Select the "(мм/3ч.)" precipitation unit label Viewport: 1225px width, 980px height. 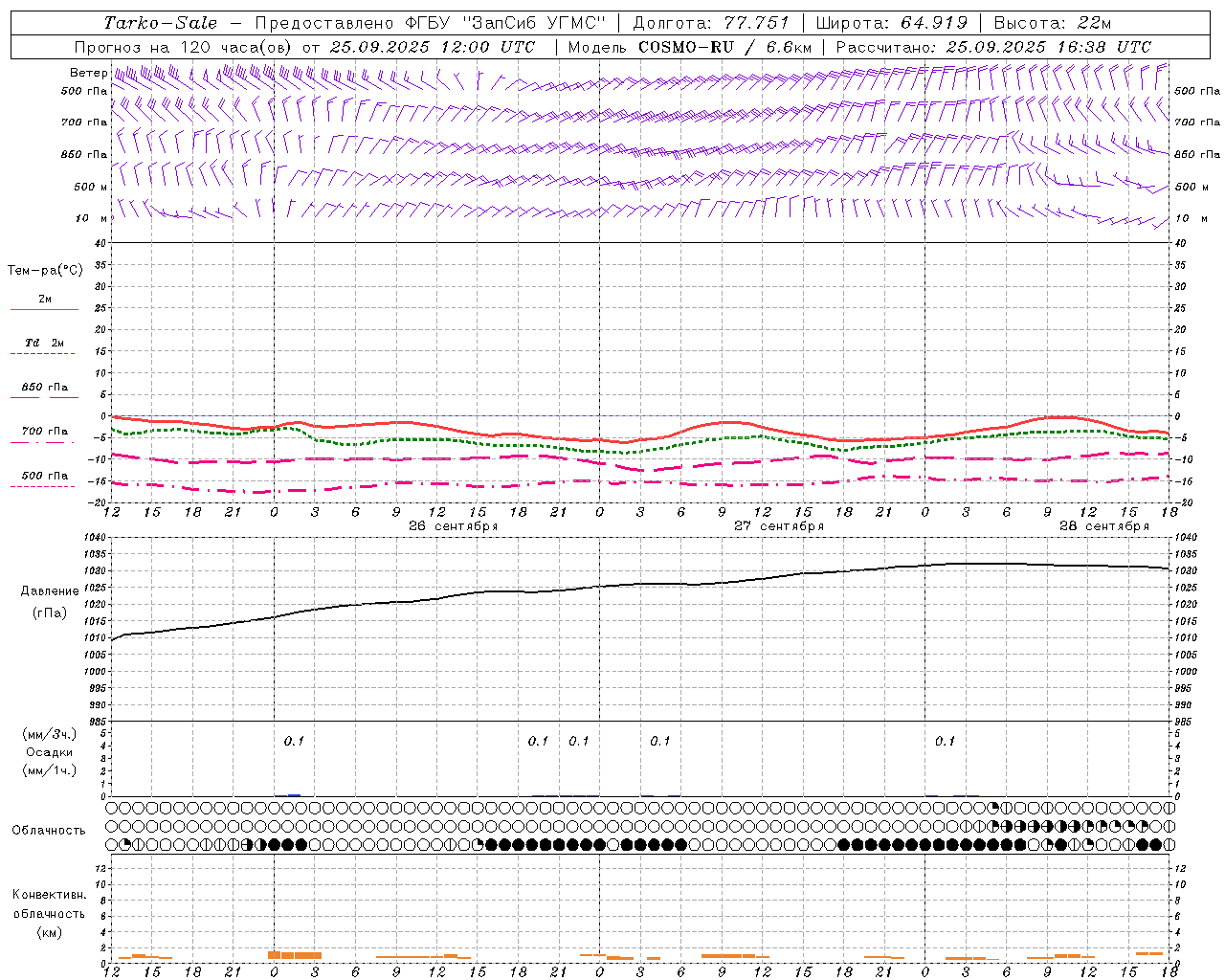[50, 734]
